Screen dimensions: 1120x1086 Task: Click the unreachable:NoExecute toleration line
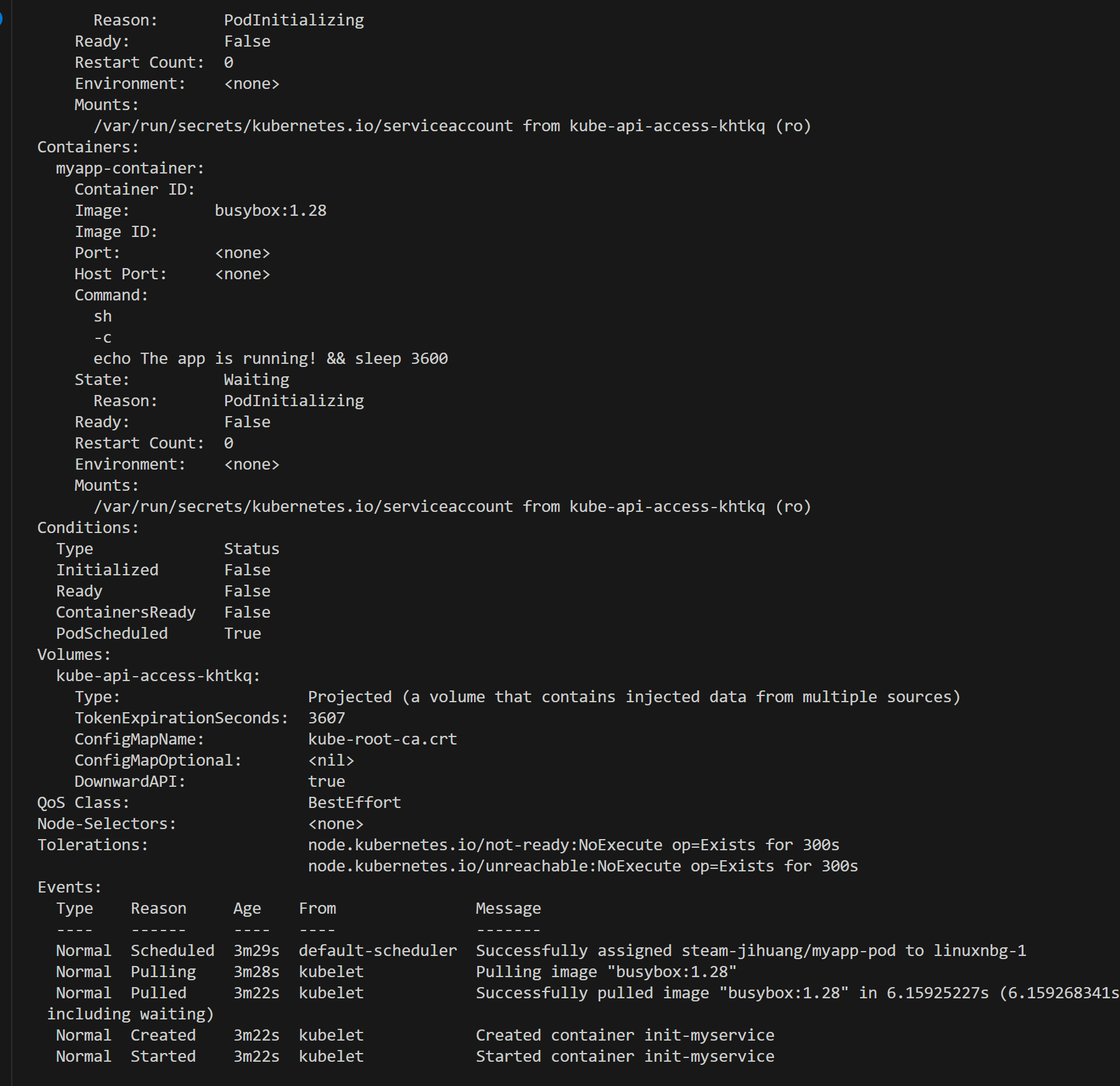583,866
